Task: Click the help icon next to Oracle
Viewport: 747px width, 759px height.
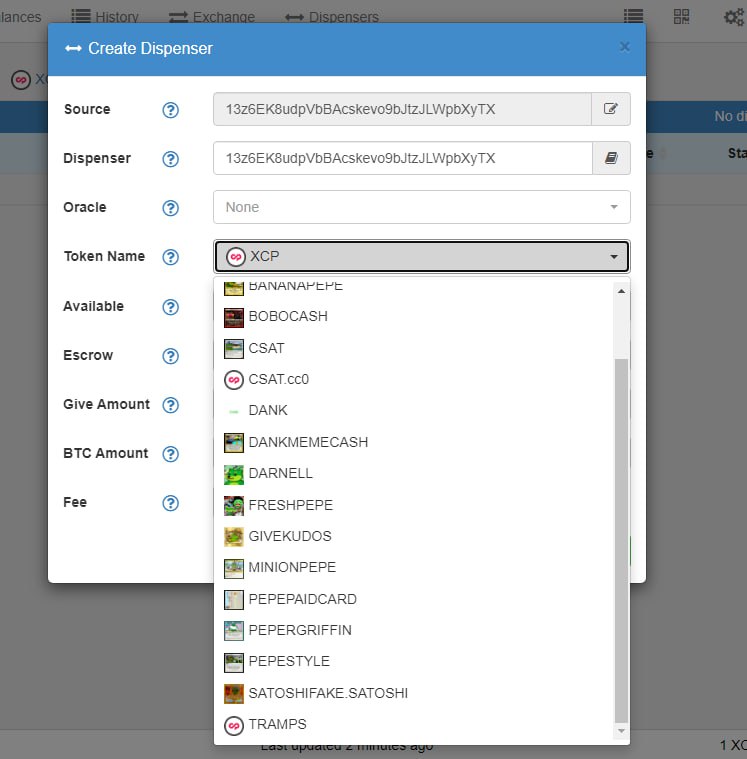Action: click(x=170, y=208)
